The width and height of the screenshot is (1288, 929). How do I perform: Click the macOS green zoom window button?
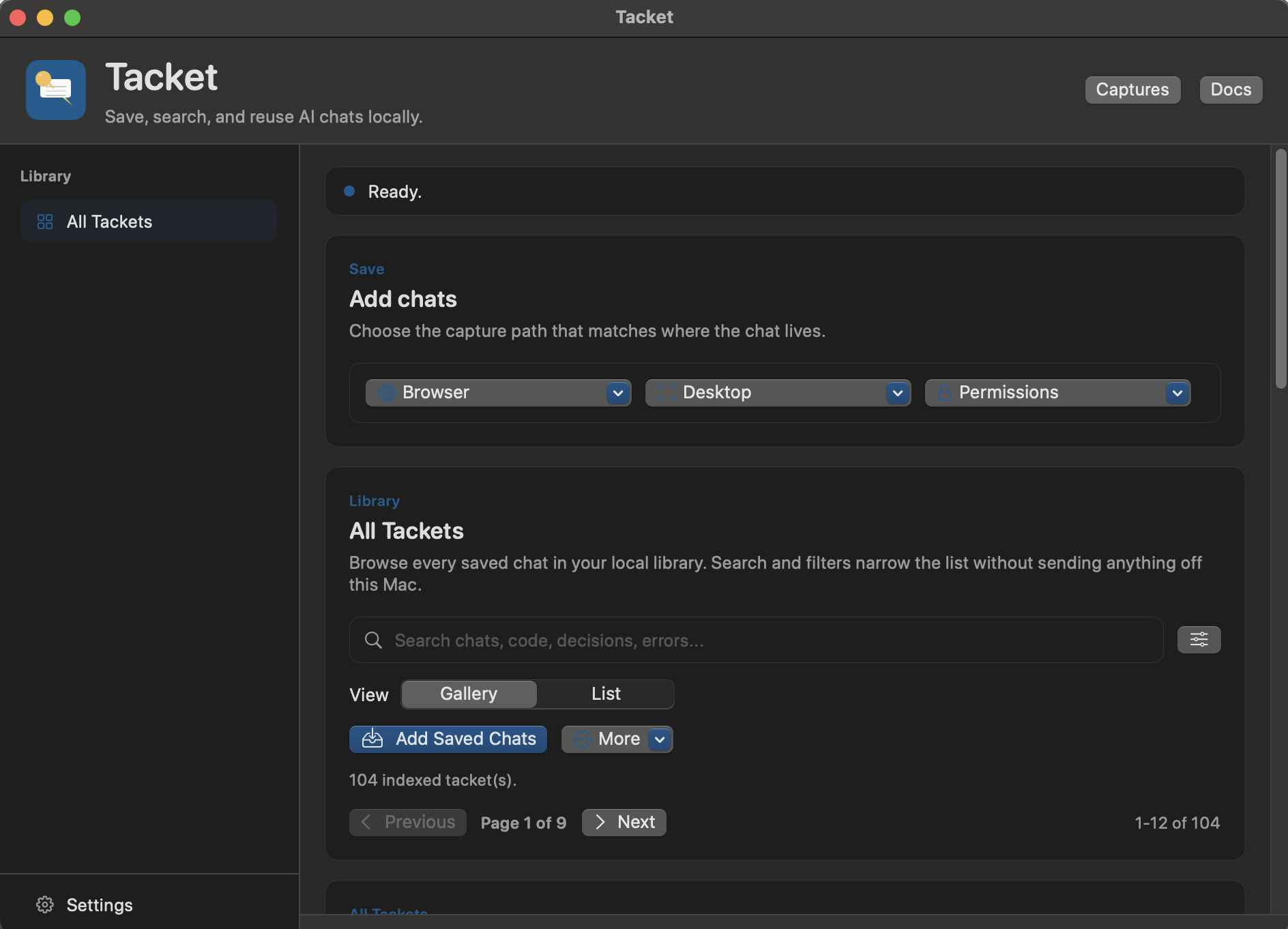coord(72,18)
